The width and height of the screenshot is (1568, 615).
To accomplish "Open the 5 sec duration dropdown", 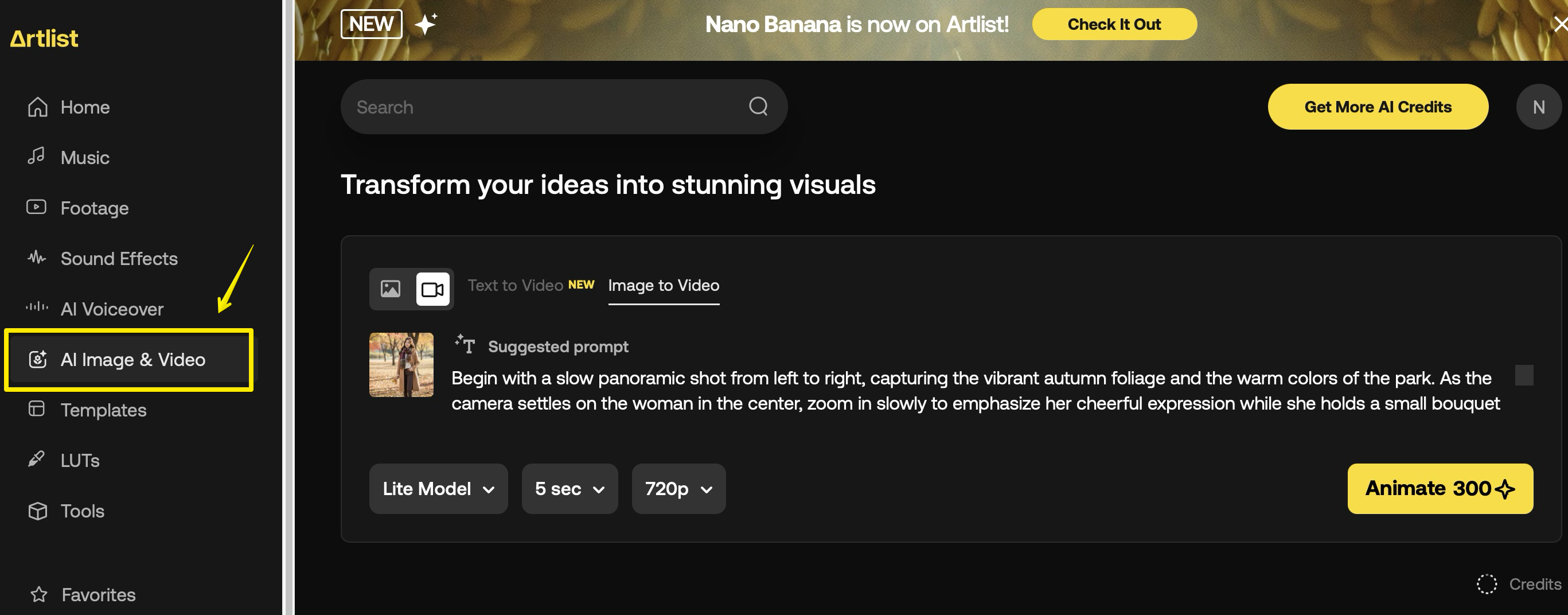I will coord(569,488).
